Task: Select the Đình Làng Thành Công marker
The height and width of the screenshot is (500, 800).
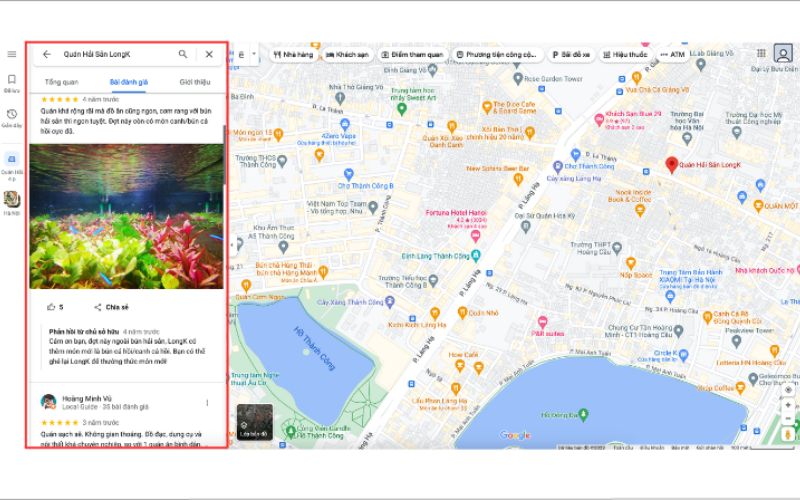Action: pyautogui.click(x=476, y=255)
